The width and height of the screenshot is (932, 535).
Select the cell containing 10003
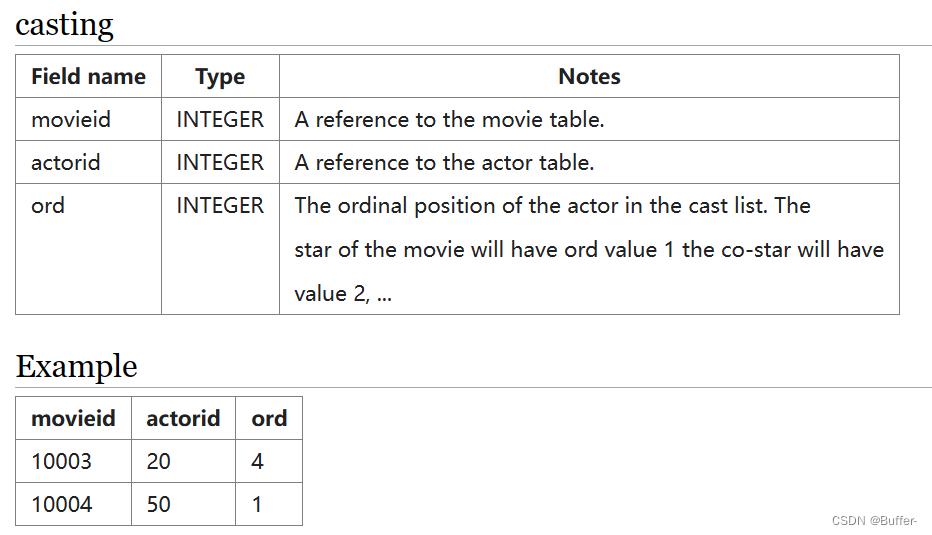[61, 461]
